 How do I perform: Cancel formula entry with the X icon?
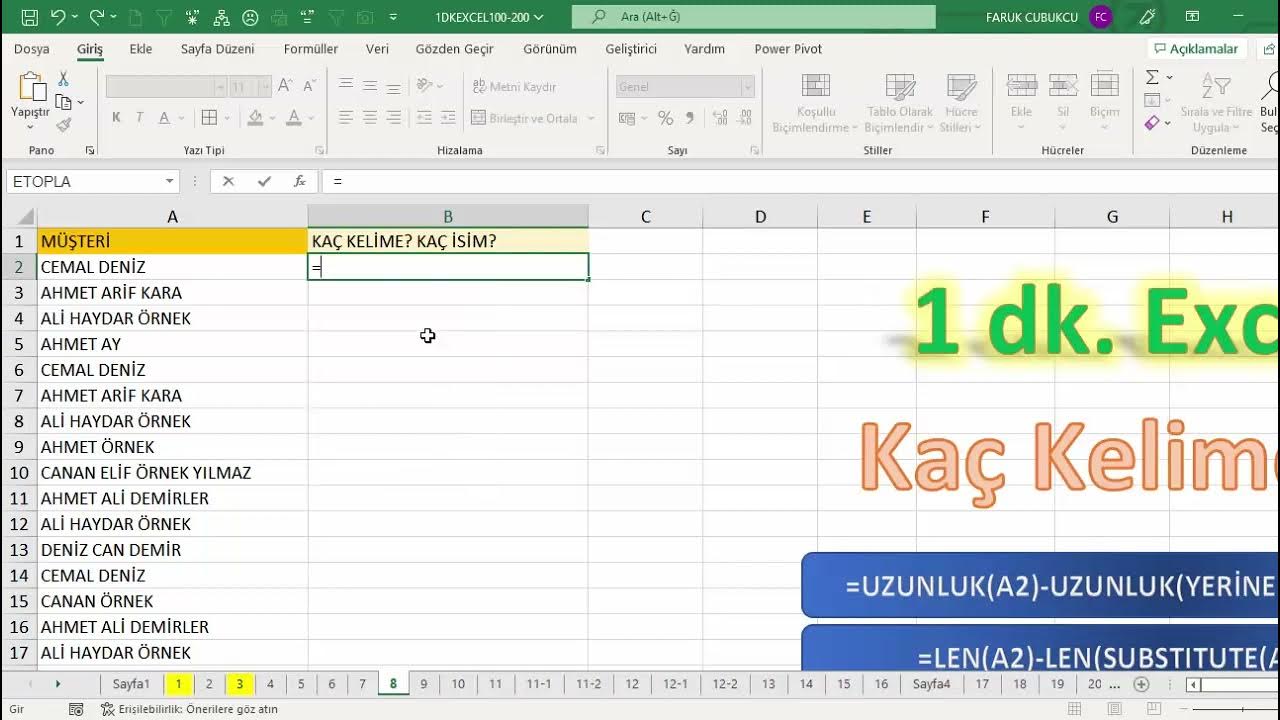click(228, 181)
